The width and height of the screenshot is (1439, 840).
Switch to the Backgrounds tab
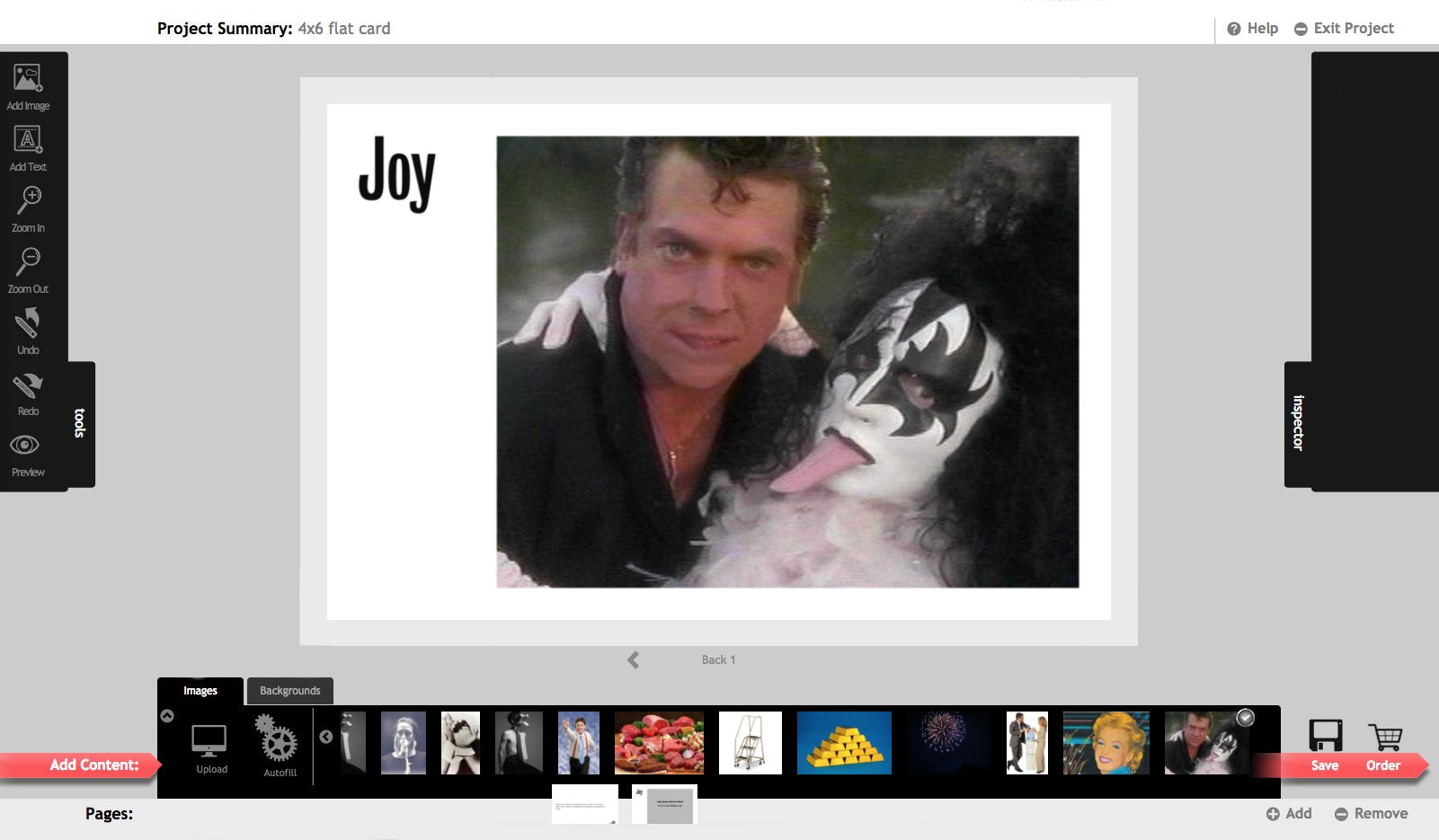289,691
